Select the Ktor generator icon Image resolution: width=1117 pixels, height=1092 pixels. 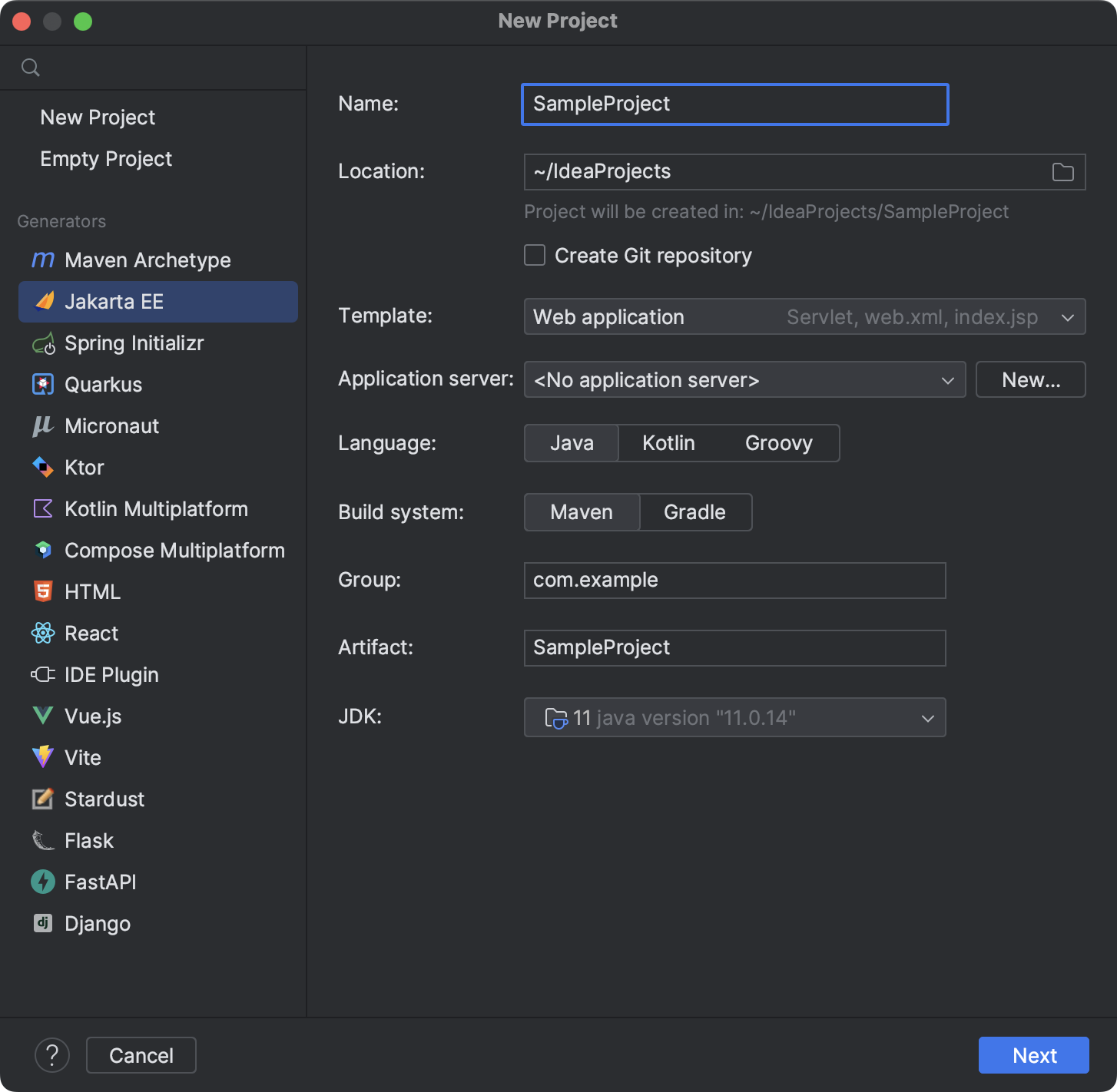tap(43, 467)
